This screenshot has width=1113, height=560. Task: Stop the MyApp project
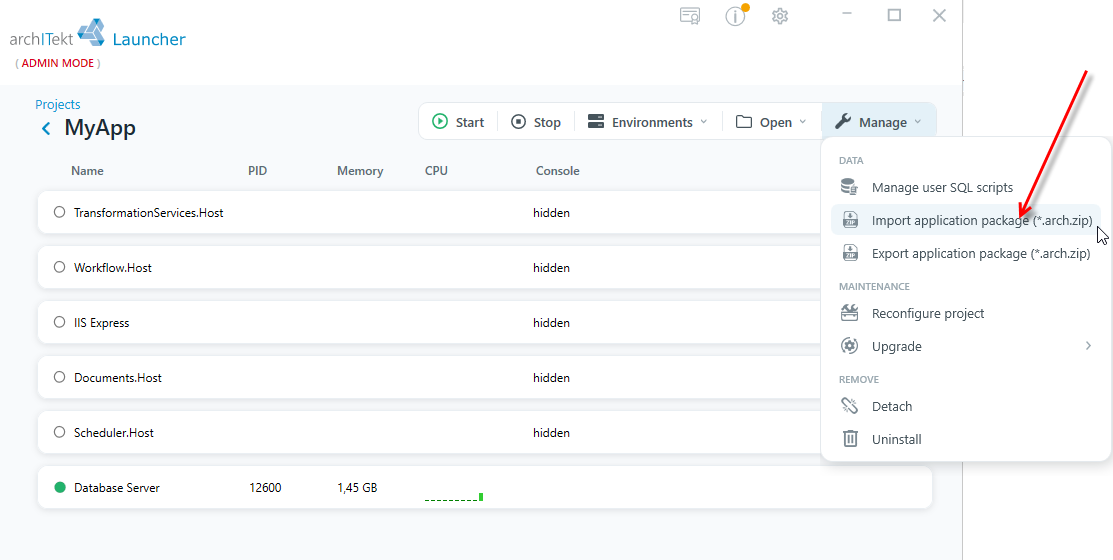[x=536, y=122]
